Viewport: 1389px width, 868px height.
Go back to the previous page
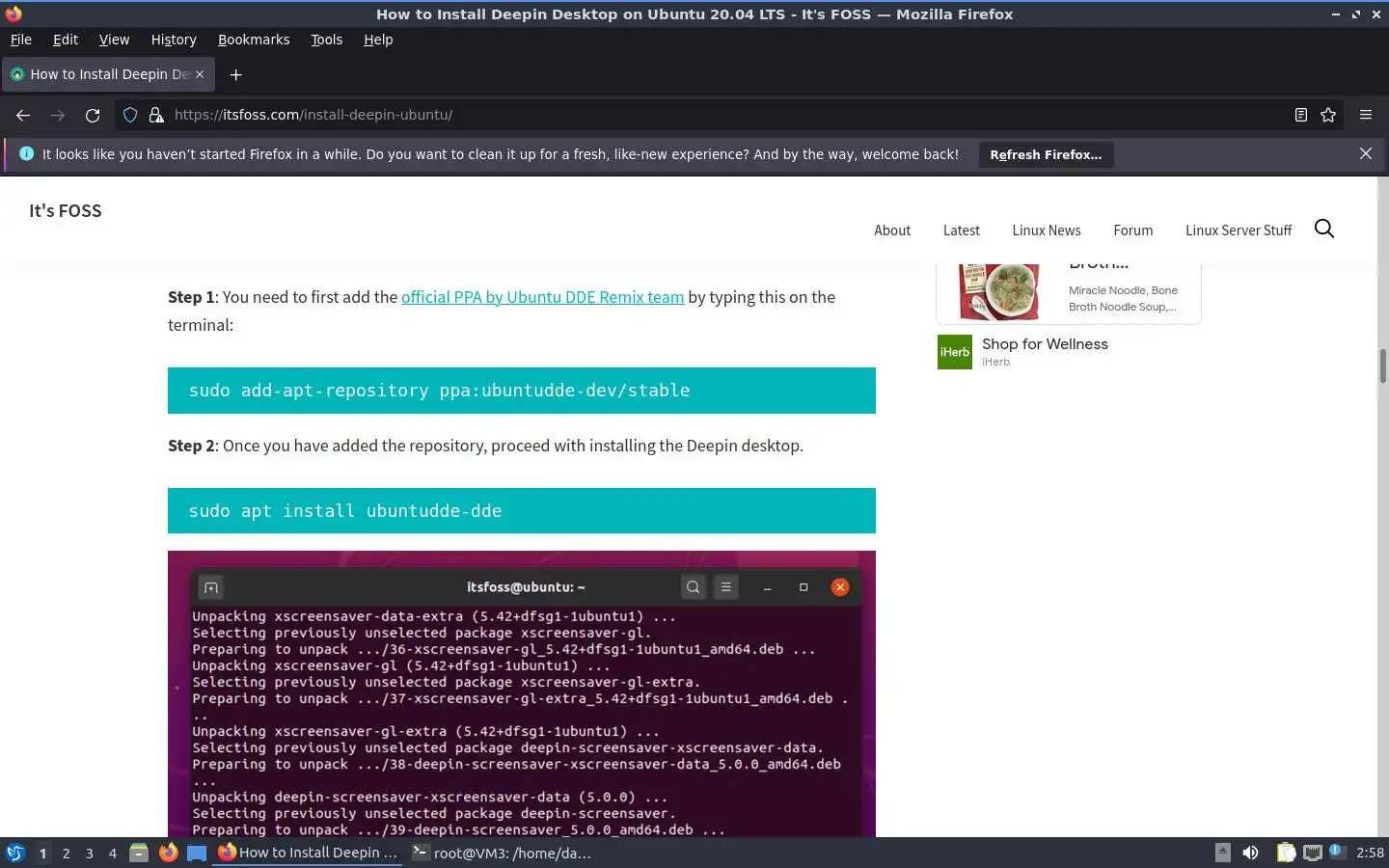23,115
